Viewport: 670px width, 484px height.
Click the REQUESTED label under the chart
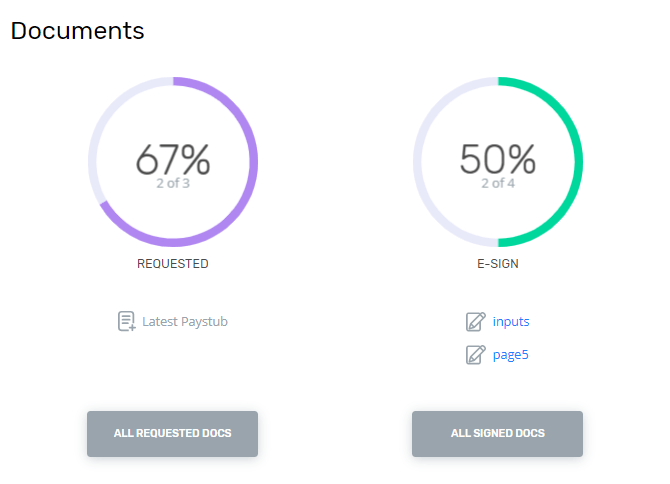(x=173, y=264)
